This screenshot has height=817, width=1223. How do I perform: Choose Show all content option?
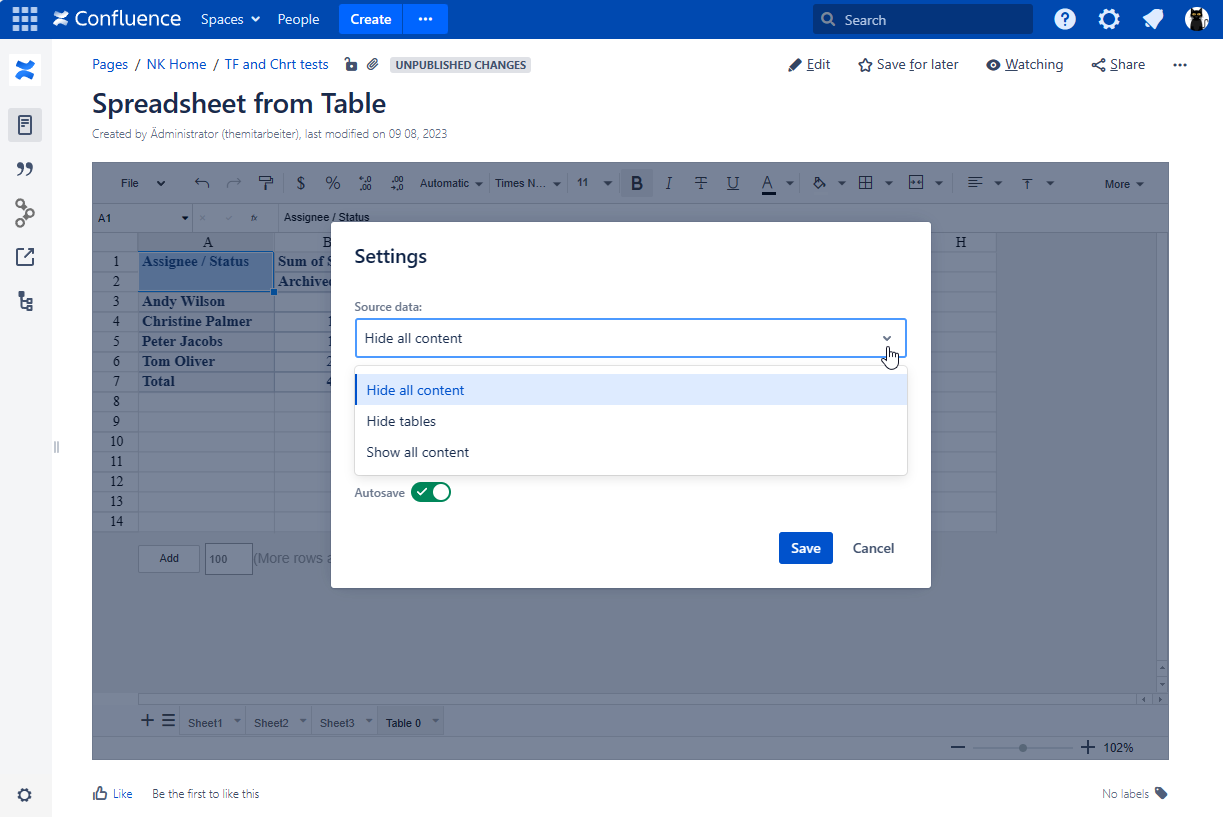click(417, 452)
